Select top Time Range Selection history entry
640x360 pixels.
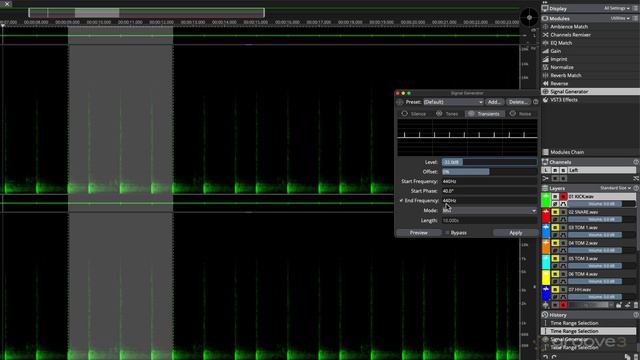point(574,323)
